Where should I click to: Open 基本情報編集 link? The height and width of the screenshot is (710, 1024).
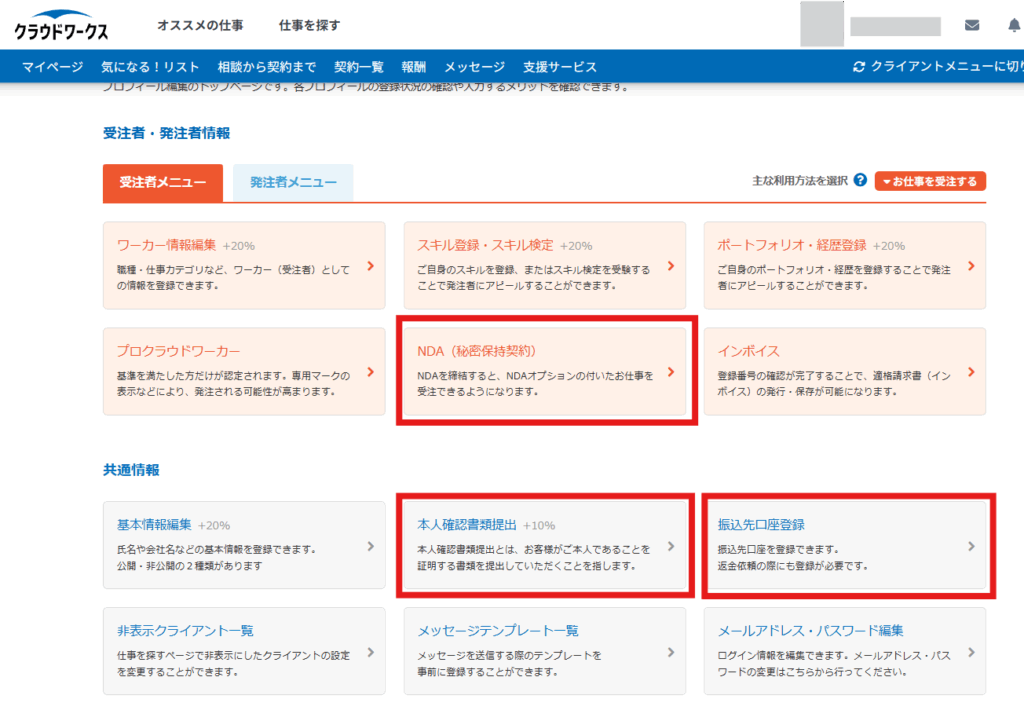click(154, 524)
